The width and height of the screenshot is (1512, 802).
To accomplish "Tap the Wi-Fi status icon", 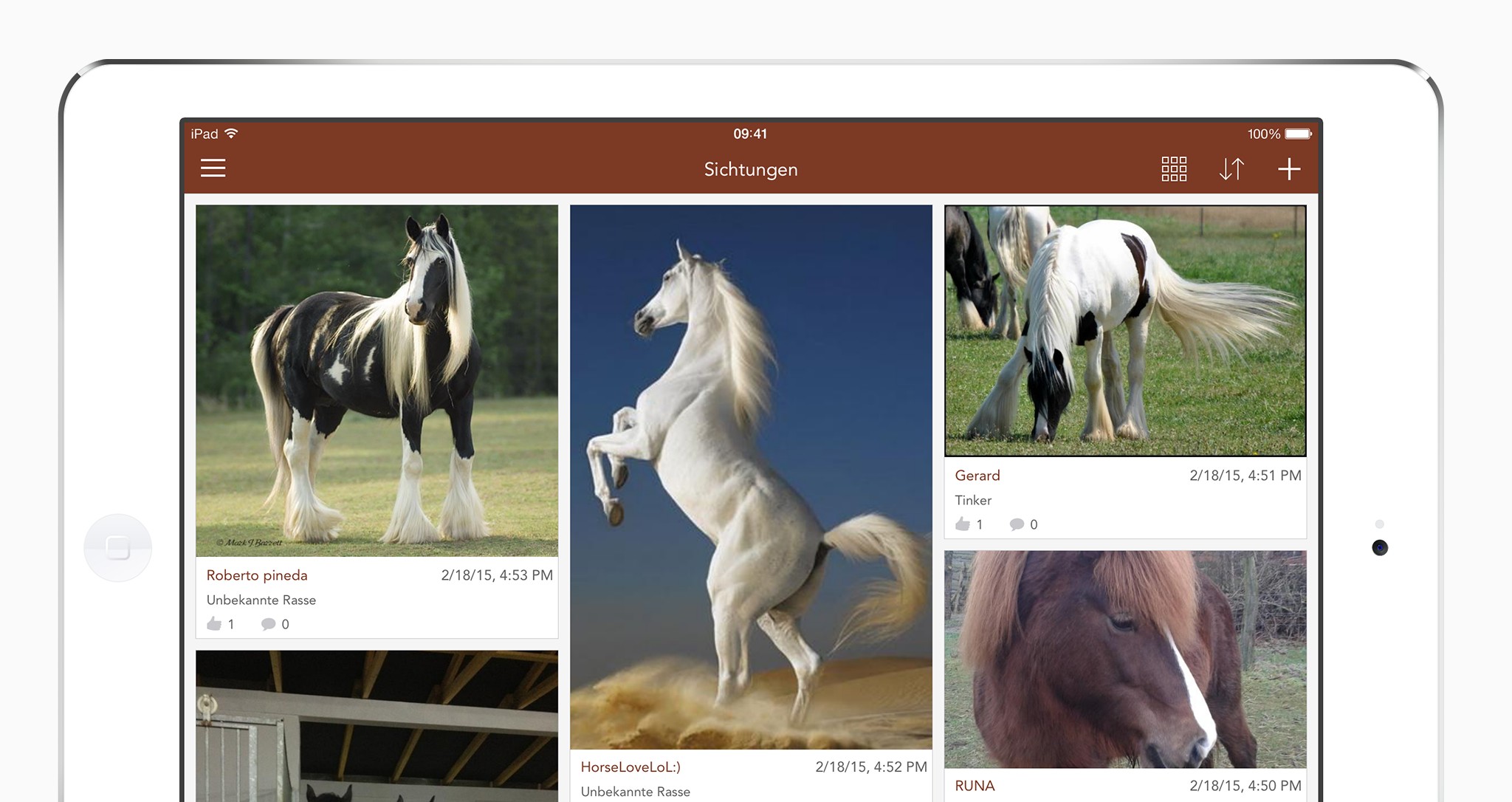I will click(x=231, y=134).
